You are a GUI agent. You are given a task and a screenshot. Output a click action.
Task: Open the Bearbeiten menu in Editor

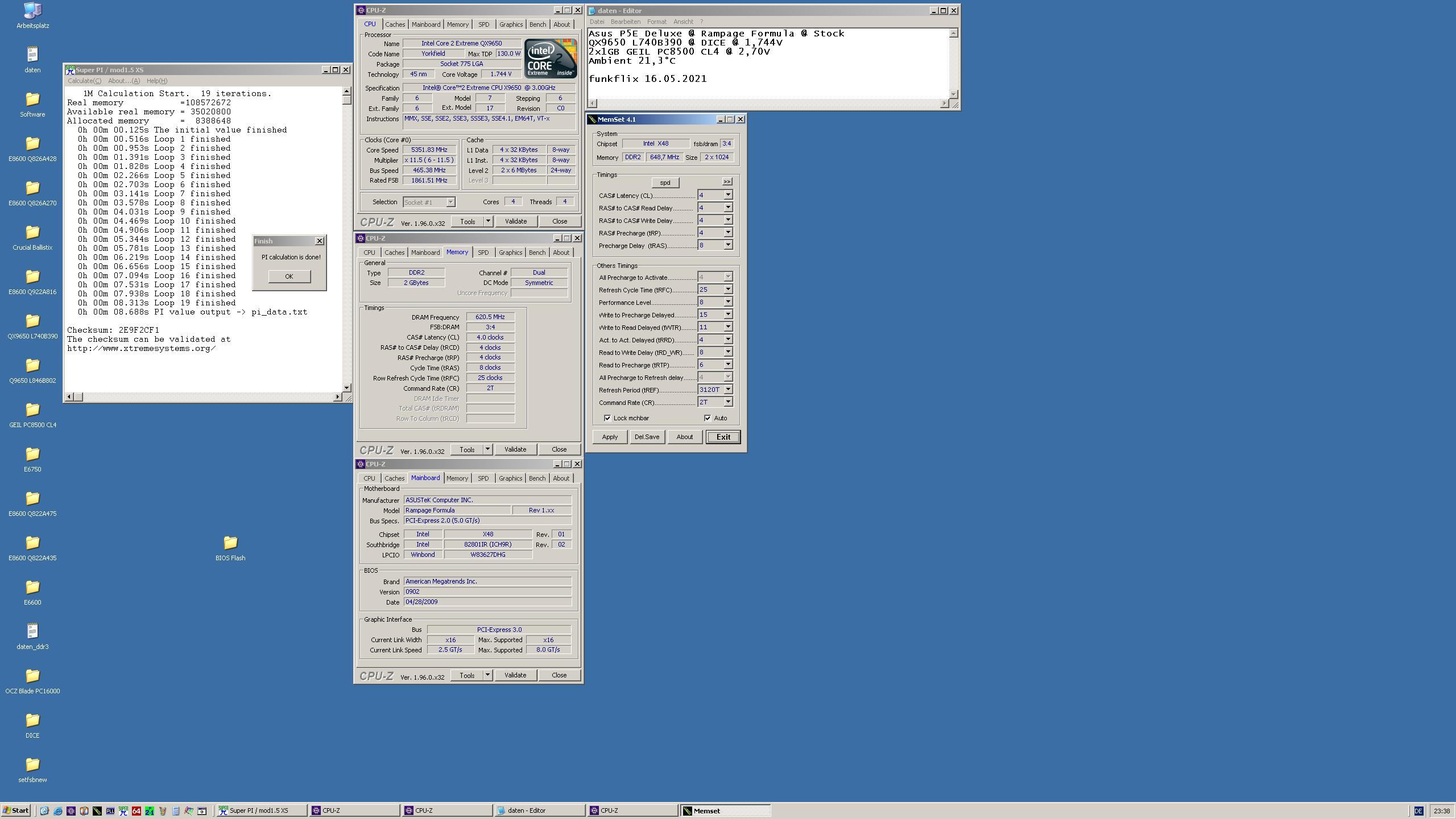626,22
